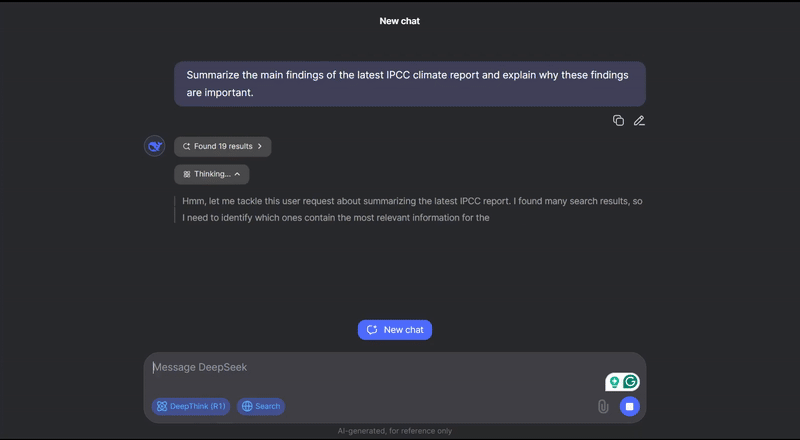Focus the Message DeepSeek input field
This screenshot has height=440, width=800.
tap(370, 367)
